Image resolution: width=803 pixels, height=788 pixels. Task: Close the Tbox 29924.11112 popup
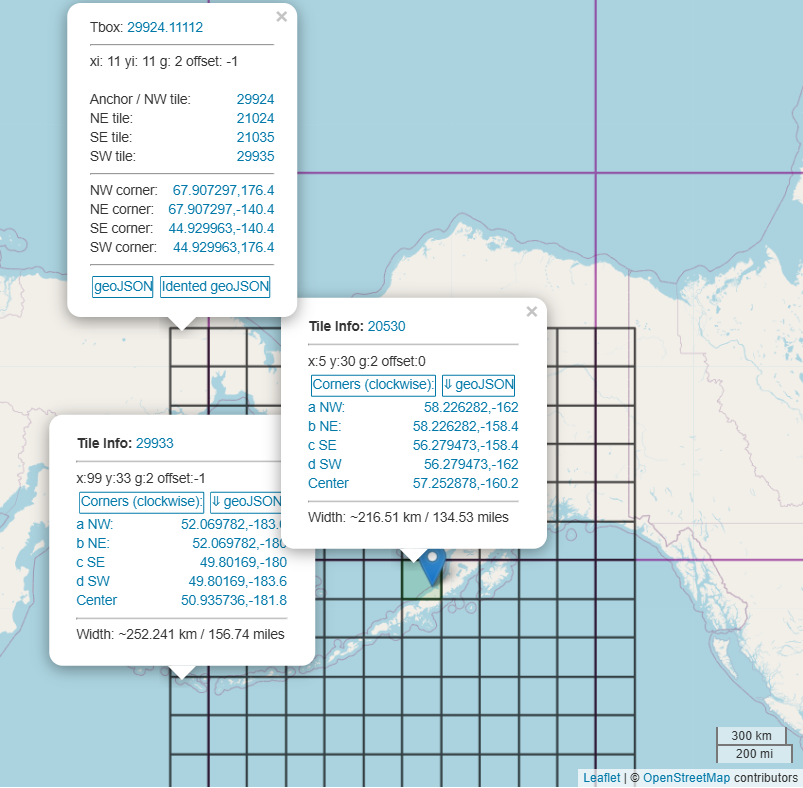[281, 17]
